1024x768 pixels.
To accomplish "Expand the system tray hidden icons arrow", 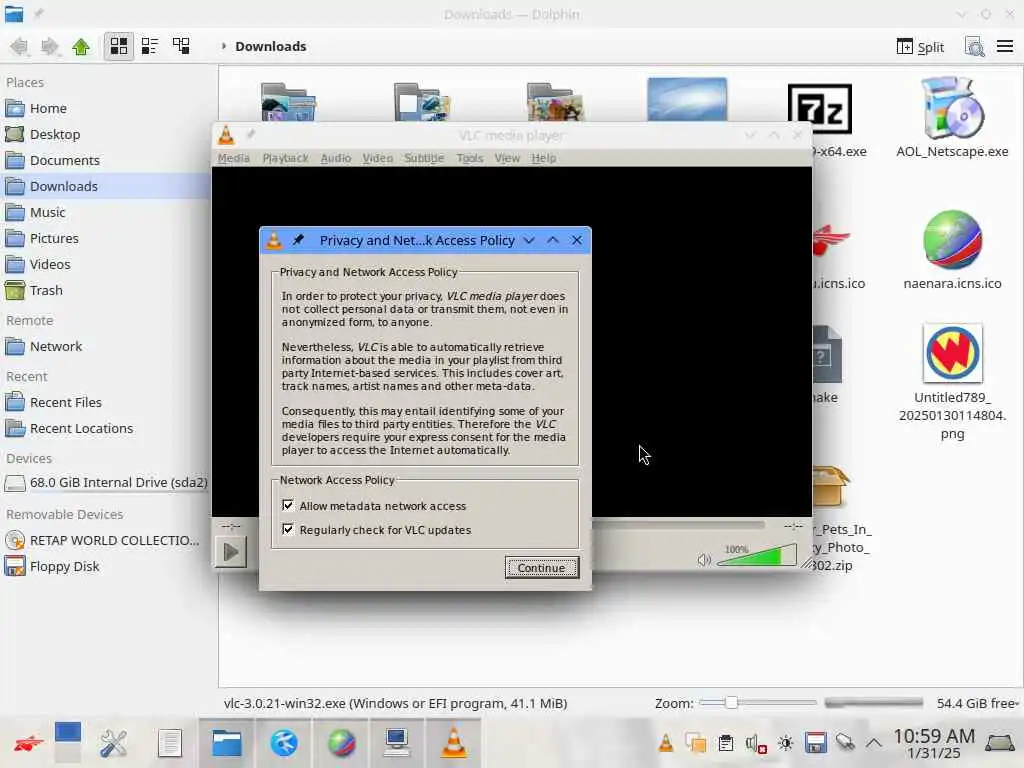I will (874, 743).
